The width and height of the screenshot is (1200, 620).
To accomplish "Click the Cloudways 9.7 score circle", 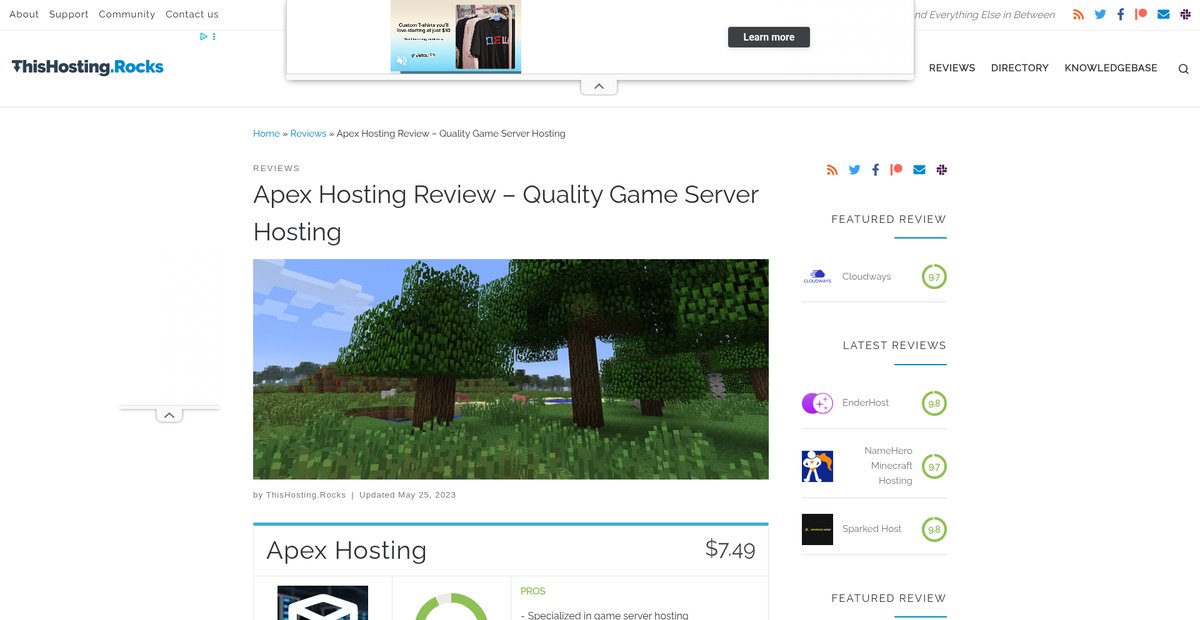I will (934, 277).
